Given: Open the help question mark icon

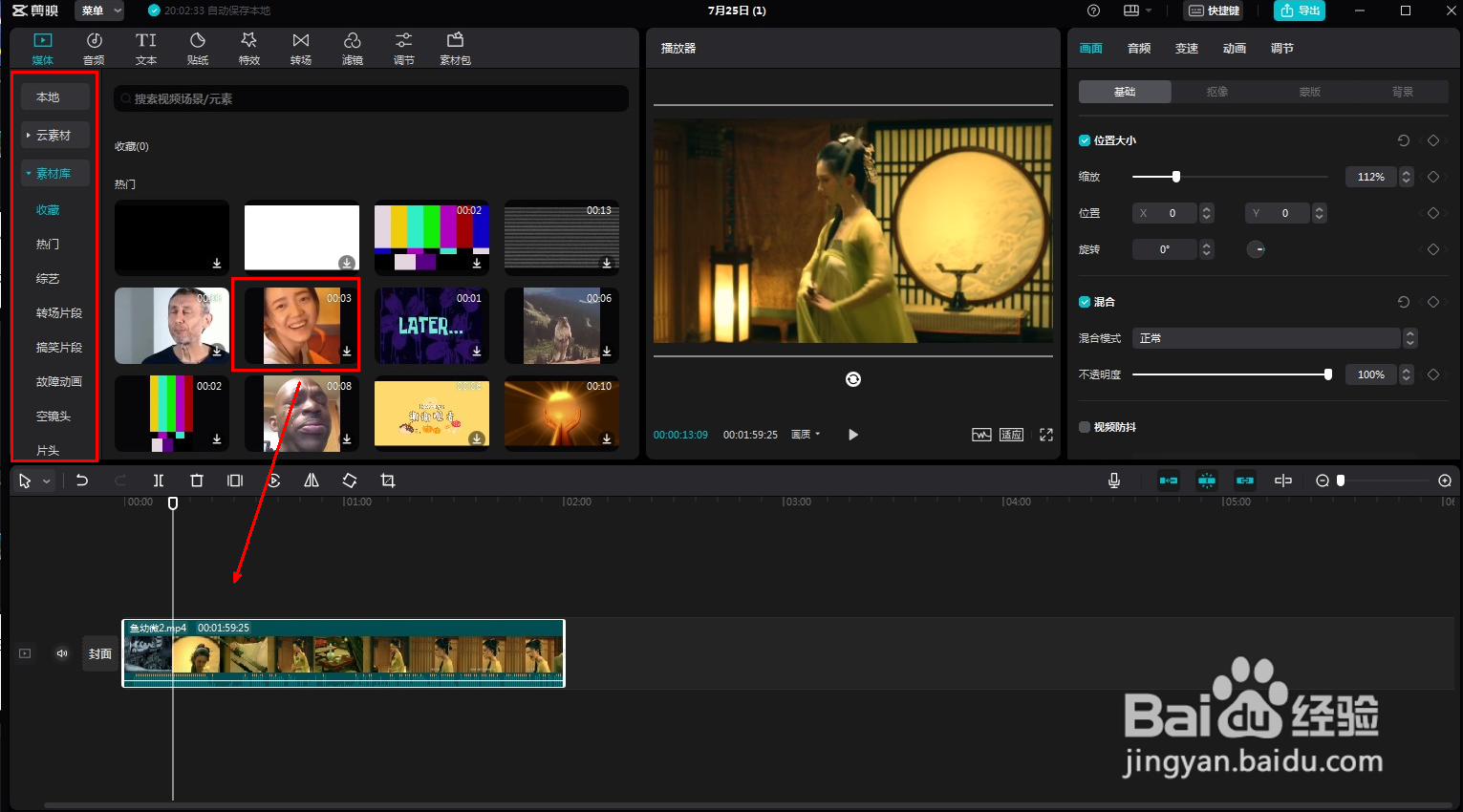Looking at the screenshot, I should pos(1094,11).
